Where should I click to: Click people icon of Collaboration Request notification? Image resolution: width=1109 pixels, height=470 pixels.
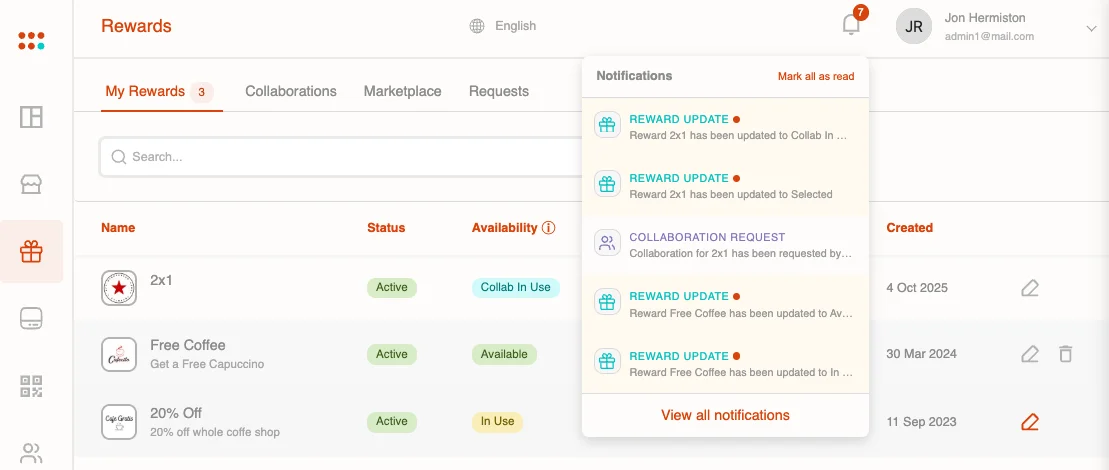(x=607, y=244)
